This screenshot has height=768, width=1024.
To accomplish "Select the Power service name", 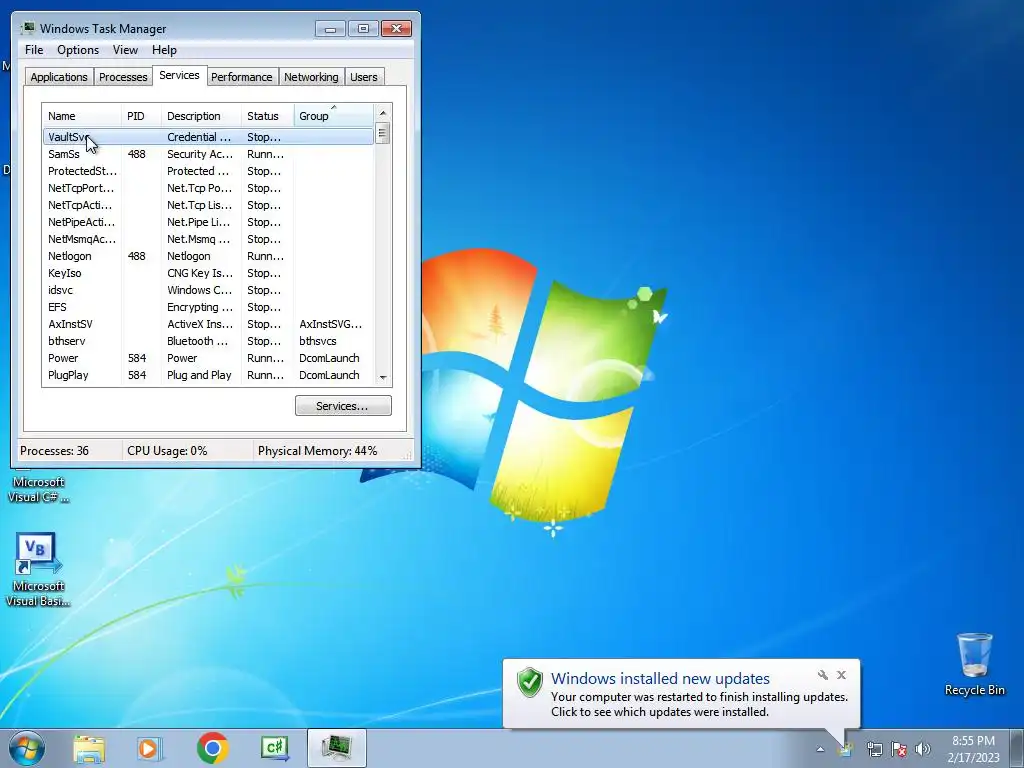I will [63, 358].
